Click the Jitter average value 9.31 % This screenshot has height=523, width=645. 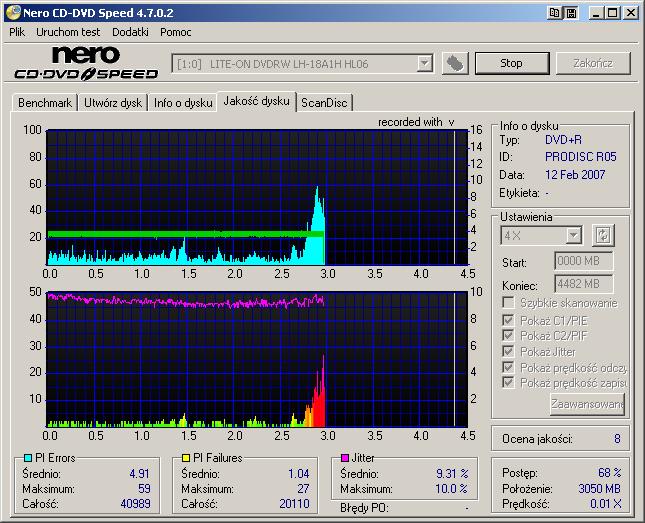(x=452, y=474)
